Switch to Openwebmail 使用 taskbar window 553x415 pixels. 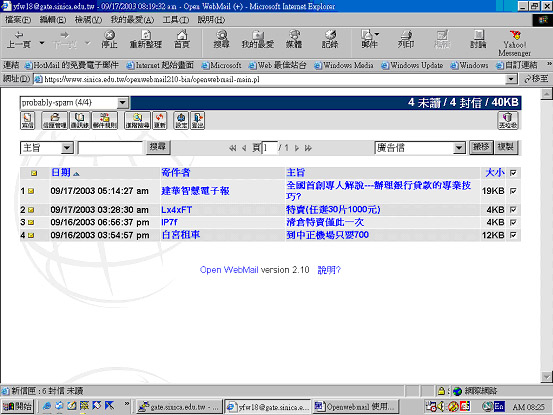point(356,407)
